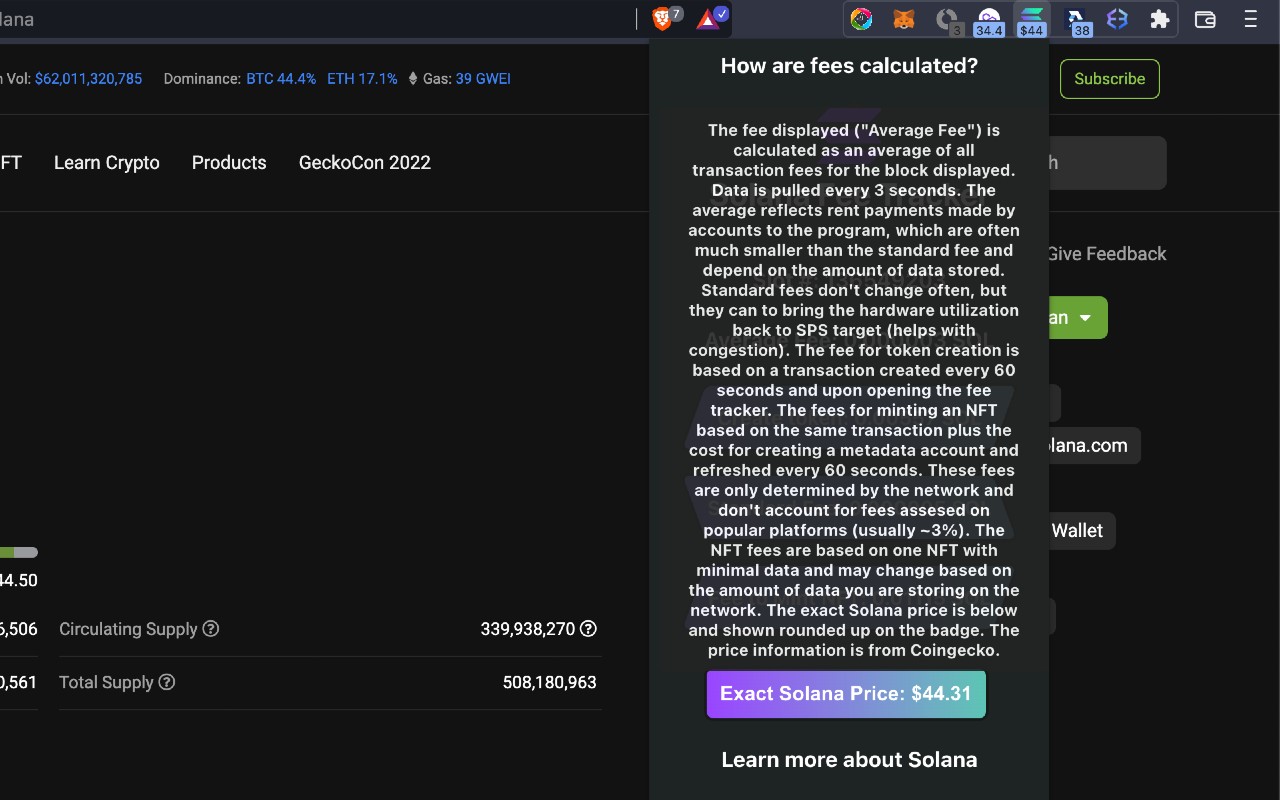
Task: Open the Solana fee tracker extension
Action: click(x=1031, y=19)
